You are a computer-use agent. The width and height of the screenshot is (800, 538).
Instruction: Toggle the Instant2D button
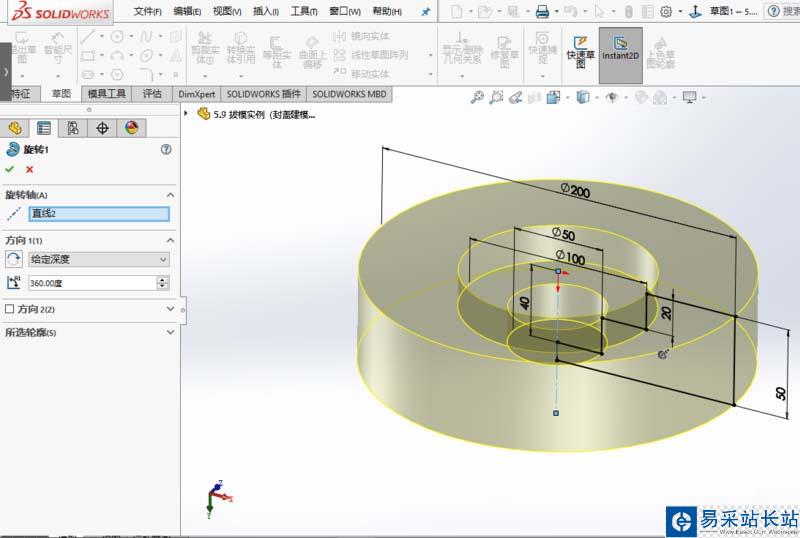[620, 55]
